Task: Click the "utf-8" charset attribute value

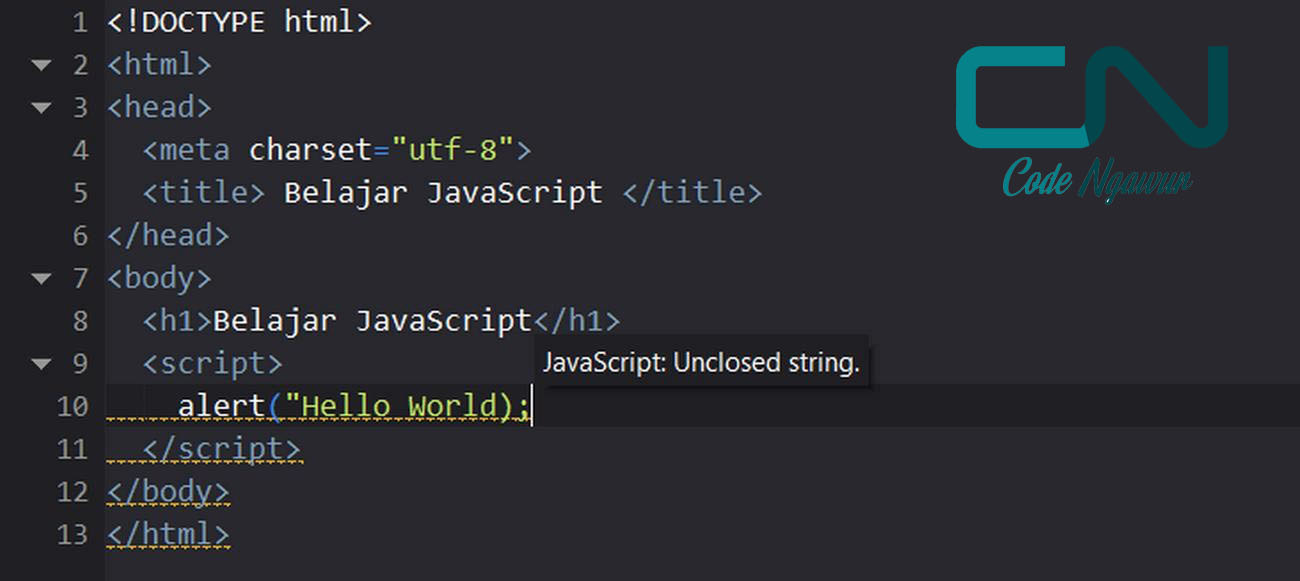Action: coord(452,150)
